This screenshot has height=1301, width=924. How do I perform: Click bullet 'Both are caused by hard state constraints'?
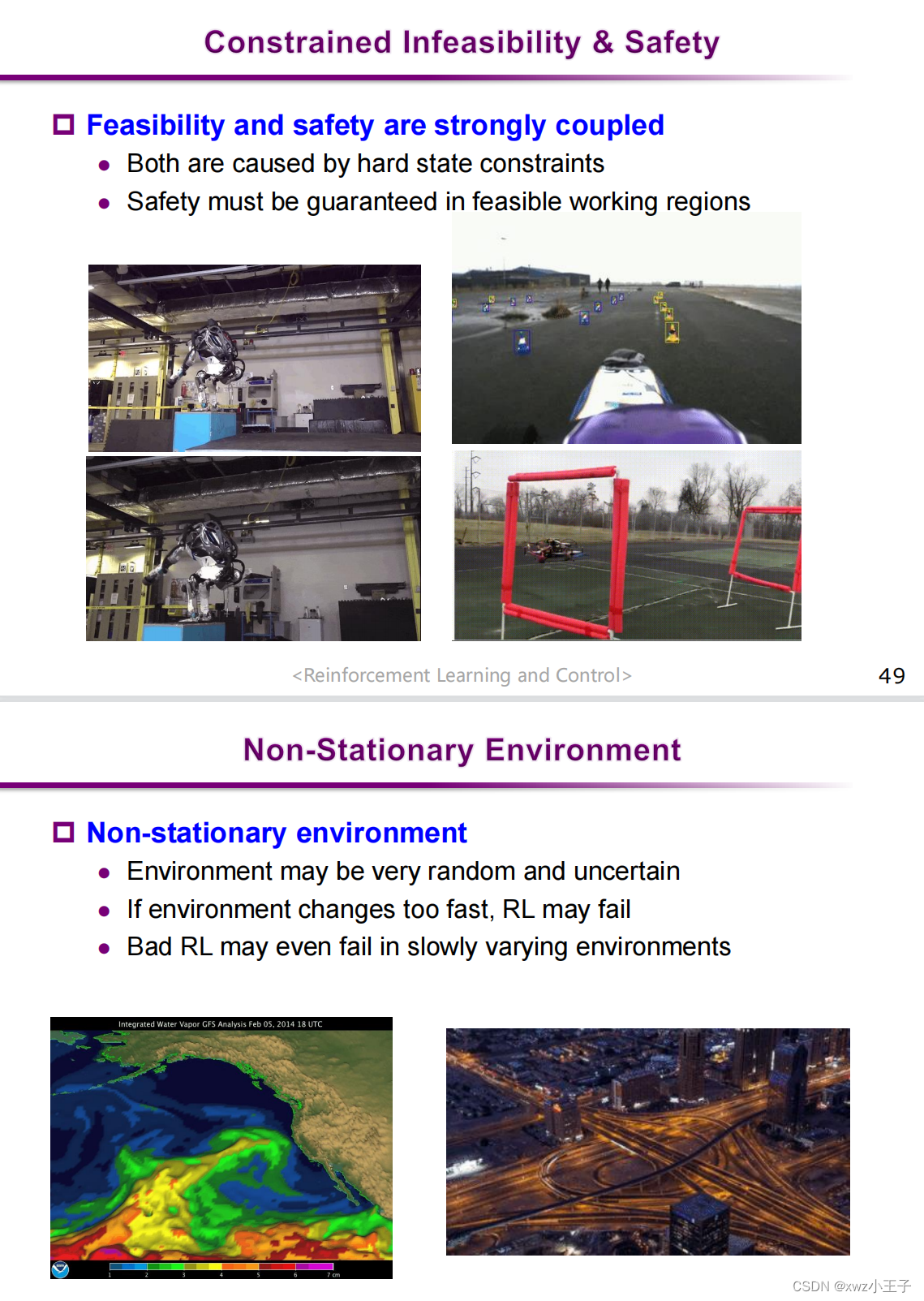pyautogui.click(x=366, y=164)
